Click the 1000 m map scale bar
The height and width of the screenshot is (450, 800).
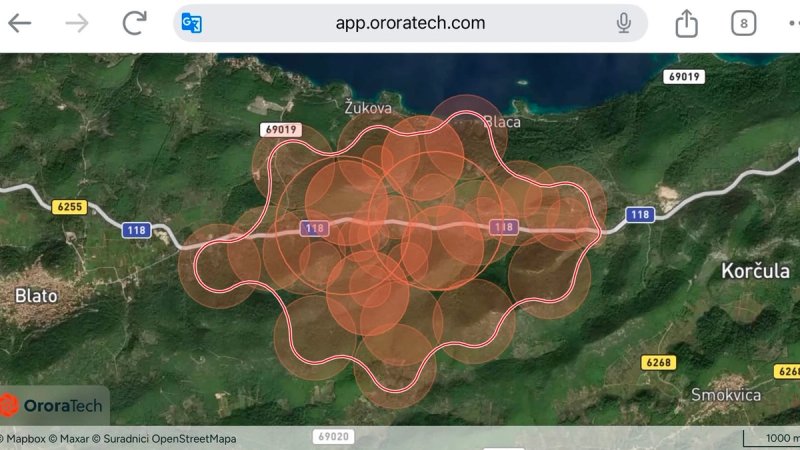click(x=771, y=438)
